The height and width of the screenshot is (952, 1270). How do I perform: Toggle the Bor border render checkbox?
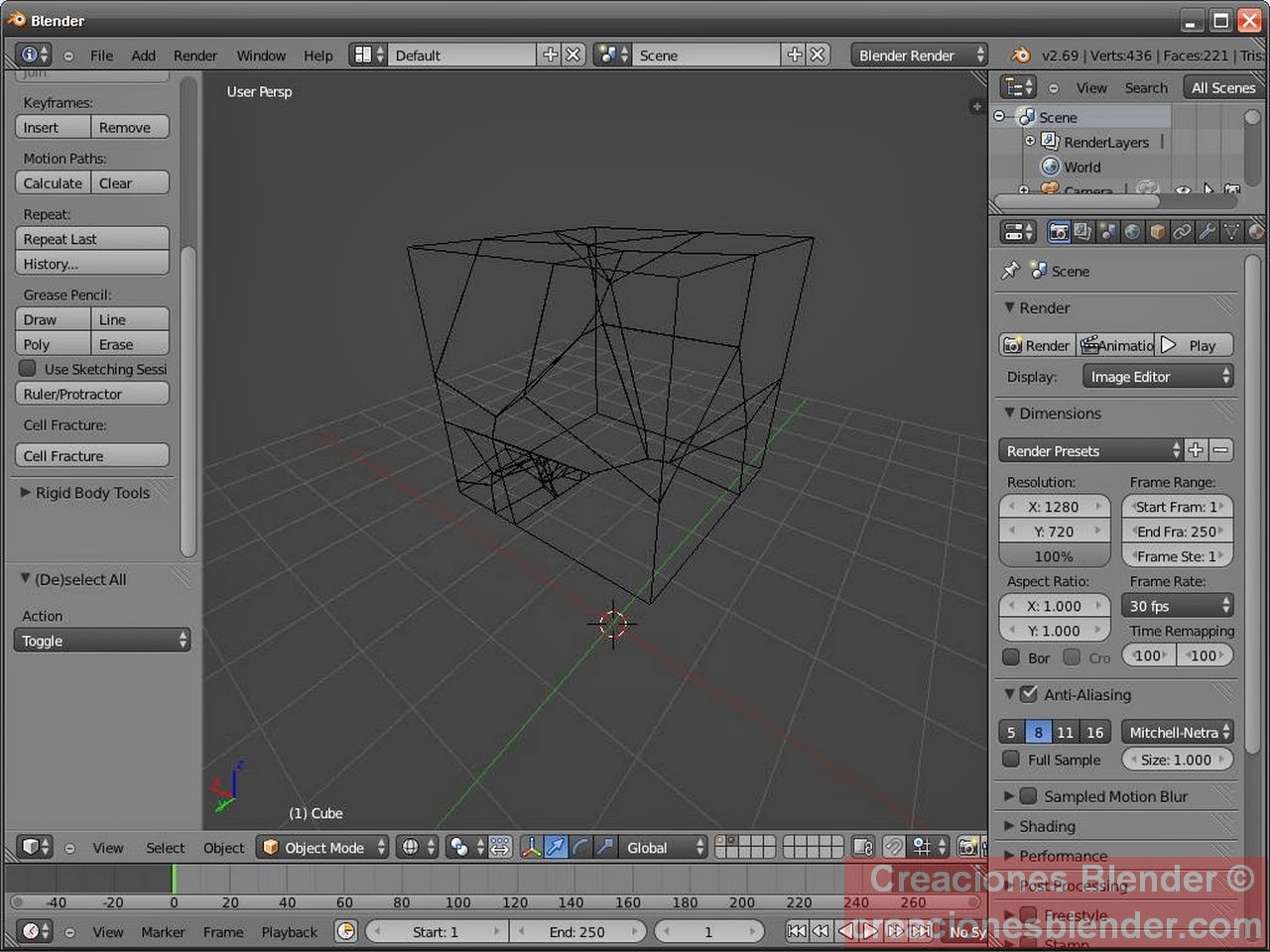[1012, 656]
